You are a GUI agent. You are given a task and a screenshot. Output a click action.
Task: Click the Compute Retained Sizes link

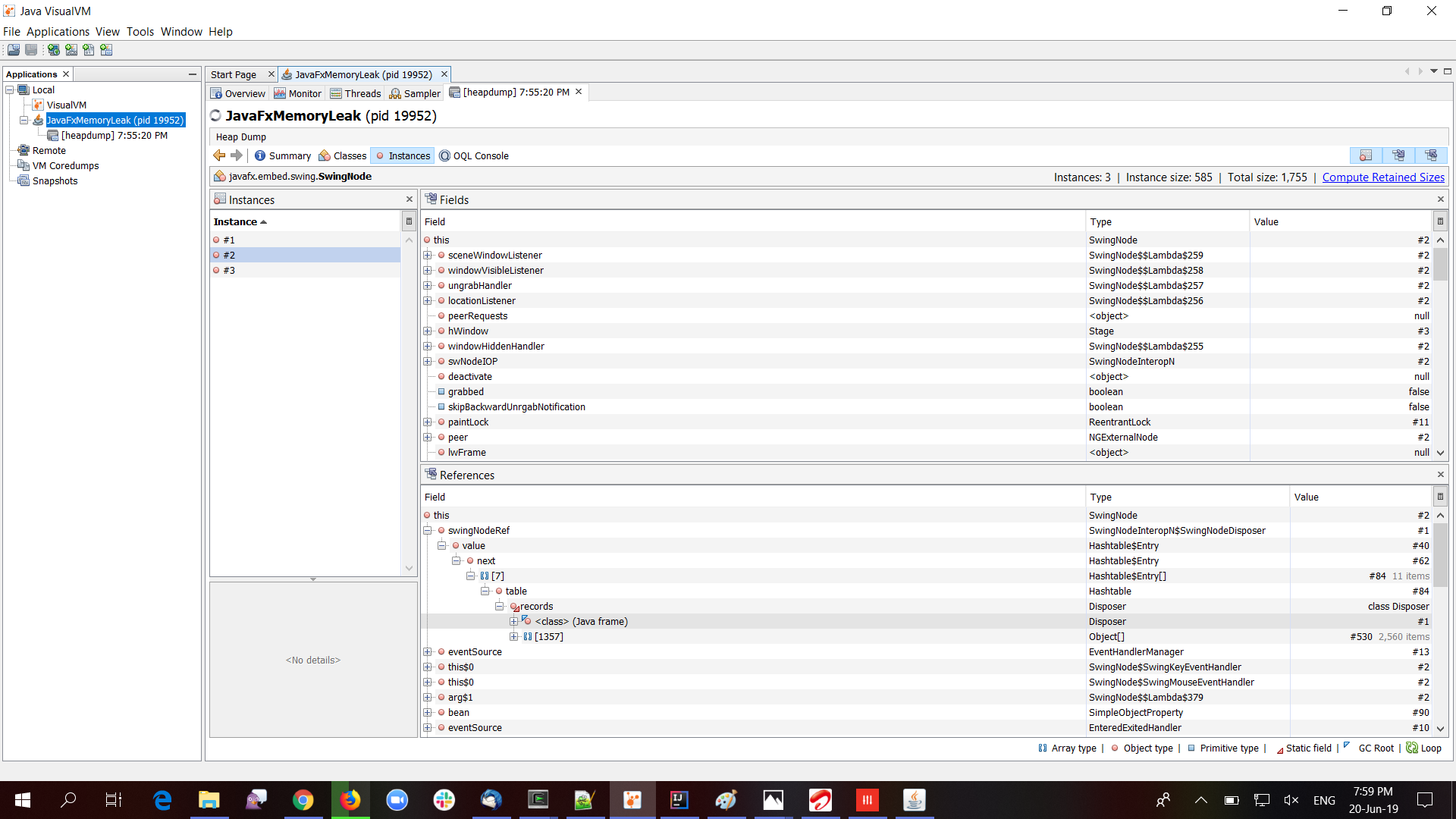[x=1382, y=177]
